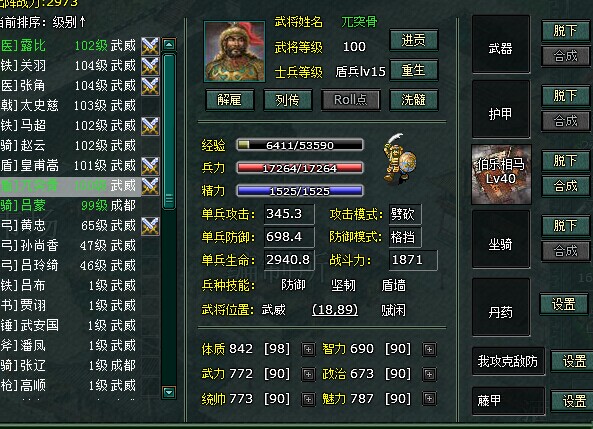Click the 解雇 dismiss button
The width and height of the screenshot is (593, 429).
(230, 100)
